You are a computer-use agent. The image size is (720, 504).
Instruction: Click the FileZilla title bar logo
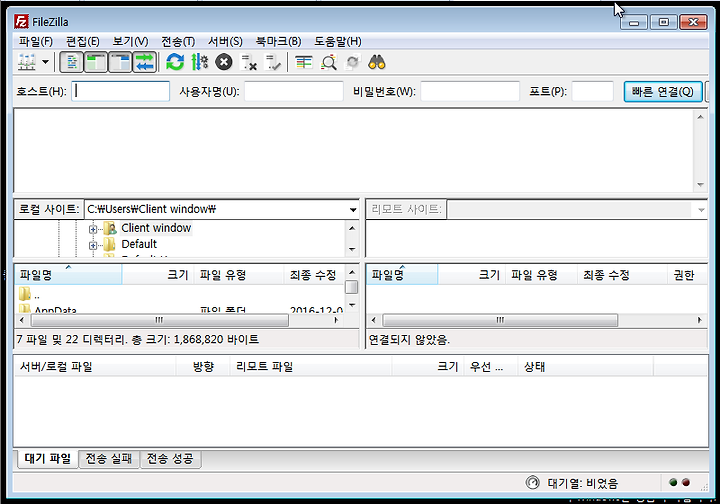(x=21, y=22)
